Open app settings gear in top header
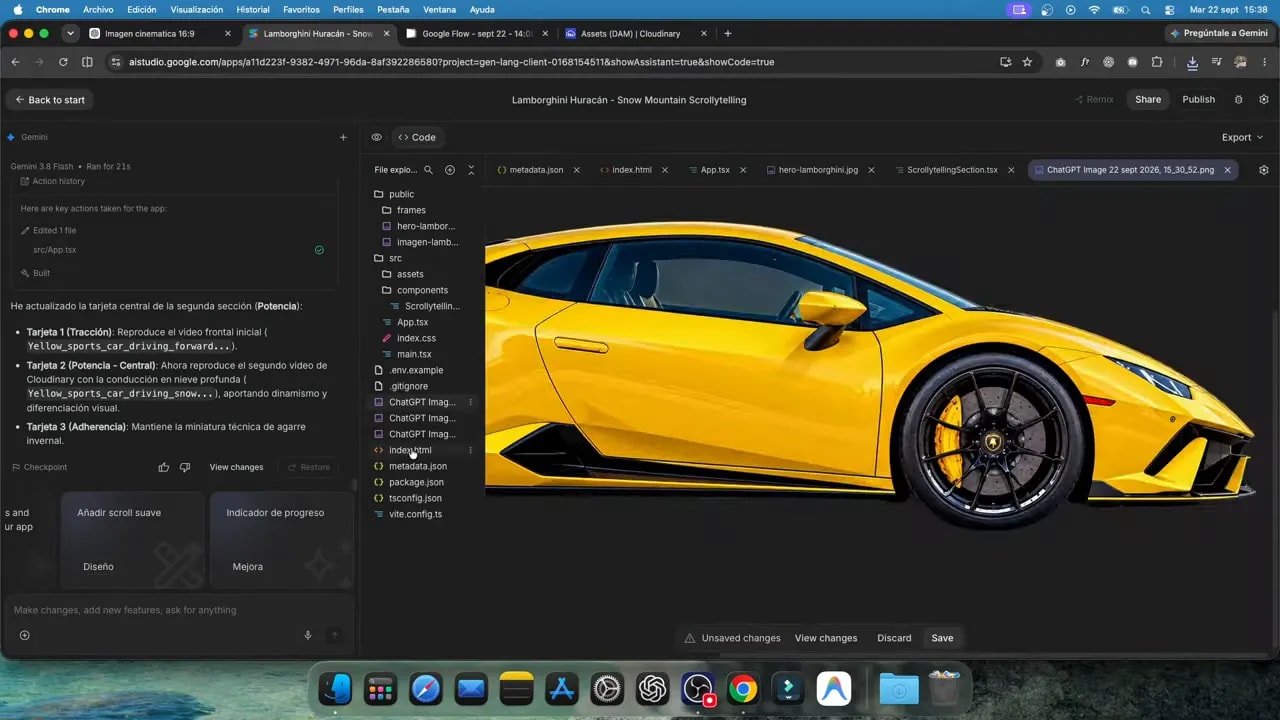Screen dimensions: 1280x720 (x=1264, y=100)
